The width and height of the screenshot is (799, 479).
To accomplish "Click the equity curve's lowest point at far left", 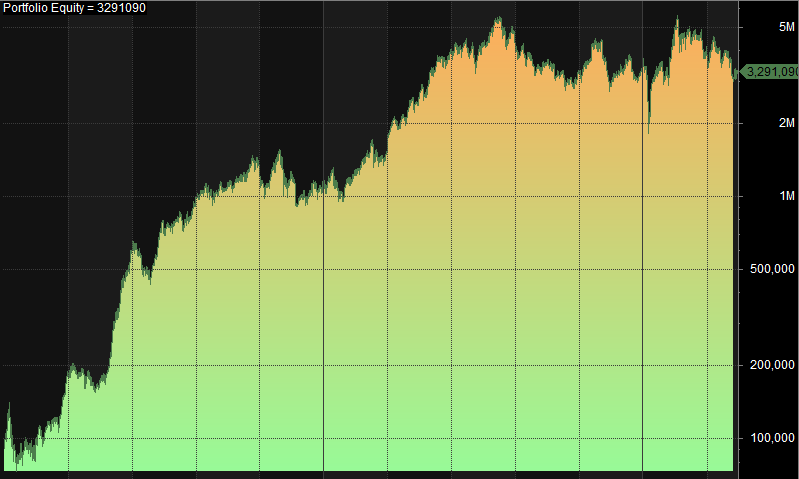I will (17, 468).
